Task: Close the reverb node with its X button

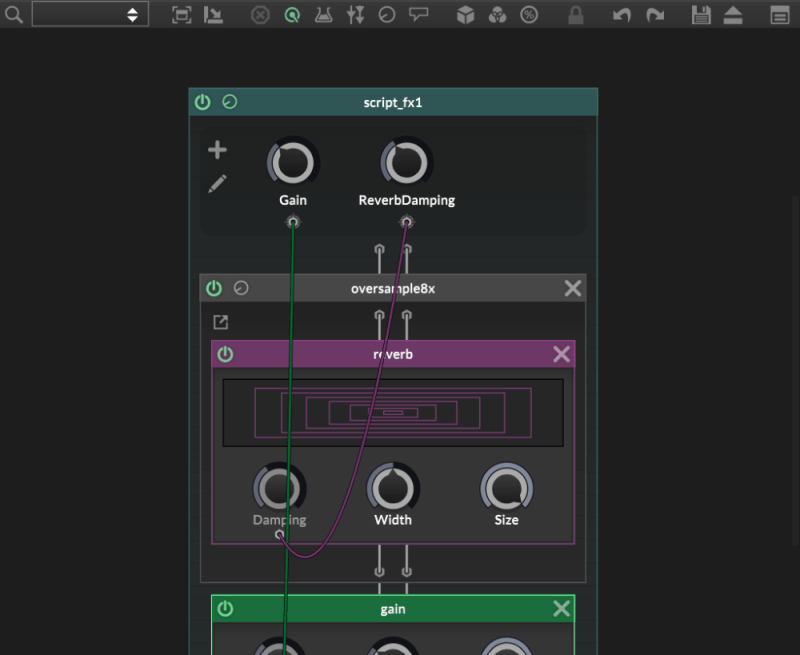Action: (561, 353)
